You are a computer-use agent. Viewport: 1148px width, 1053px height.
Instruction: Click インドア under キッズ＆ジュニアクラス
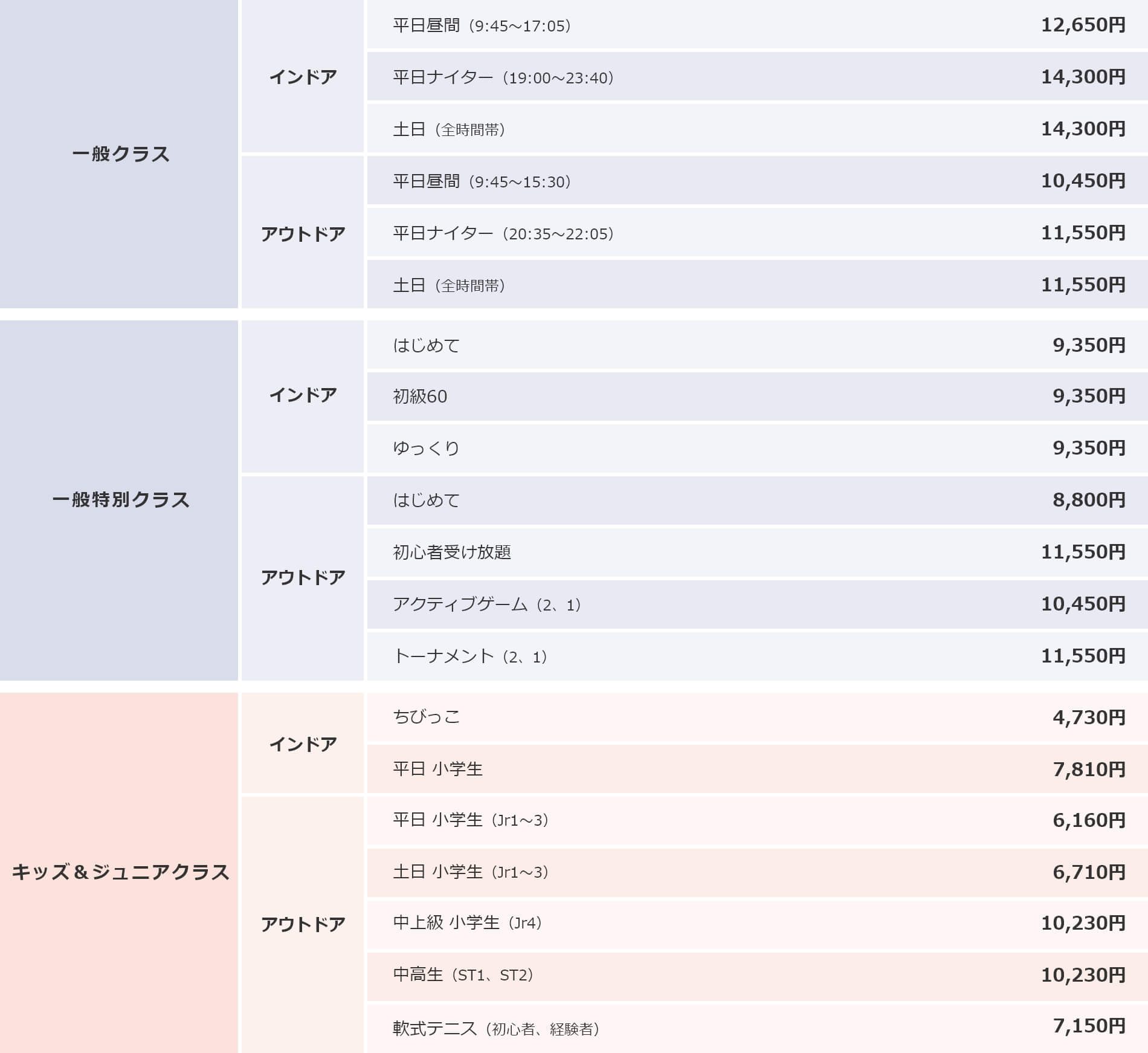pyautogui.click(x=302, y=744)
